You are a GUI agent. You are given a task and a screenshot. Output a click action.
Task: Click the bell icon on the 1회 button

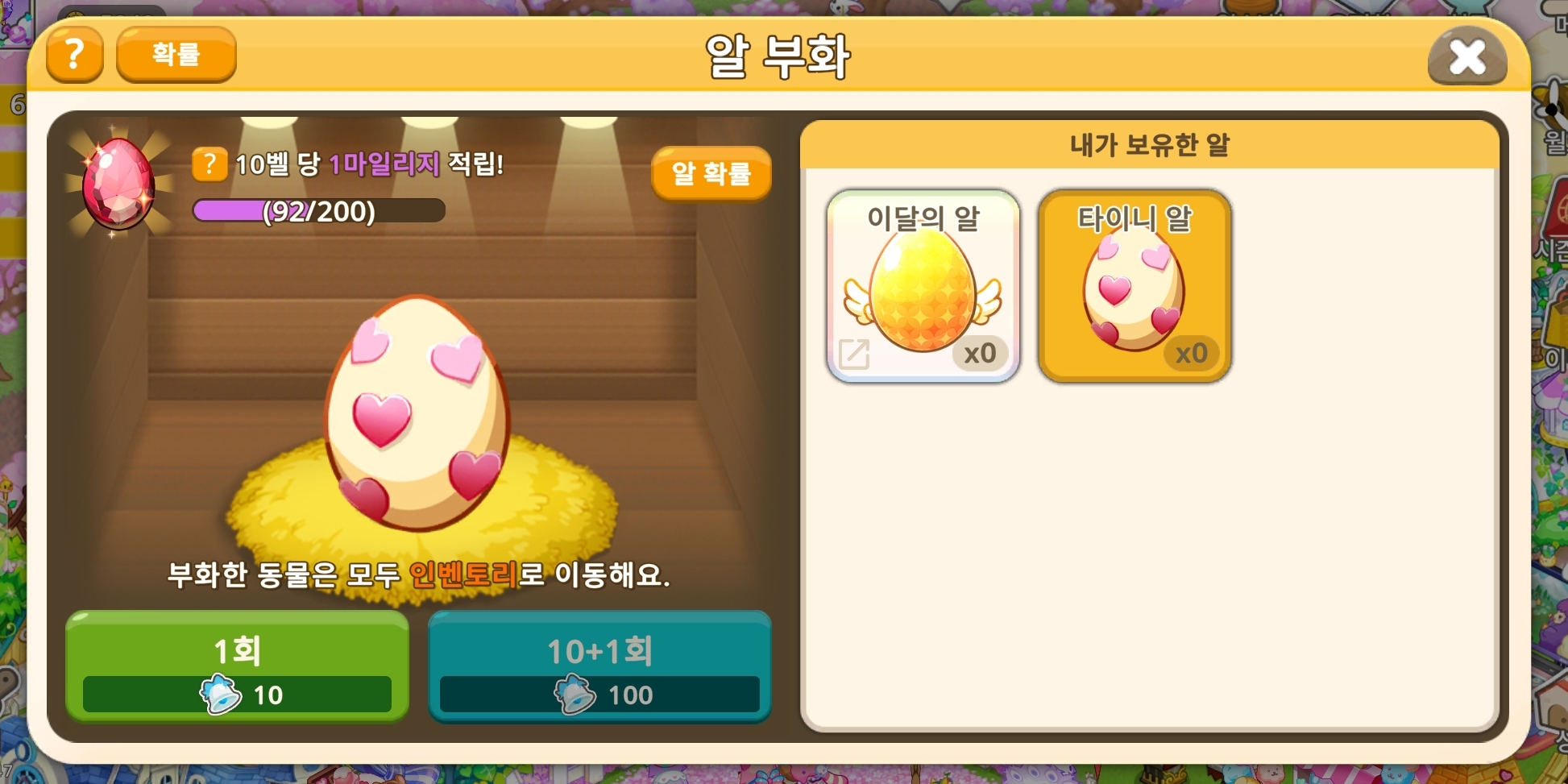click(220, 695)
